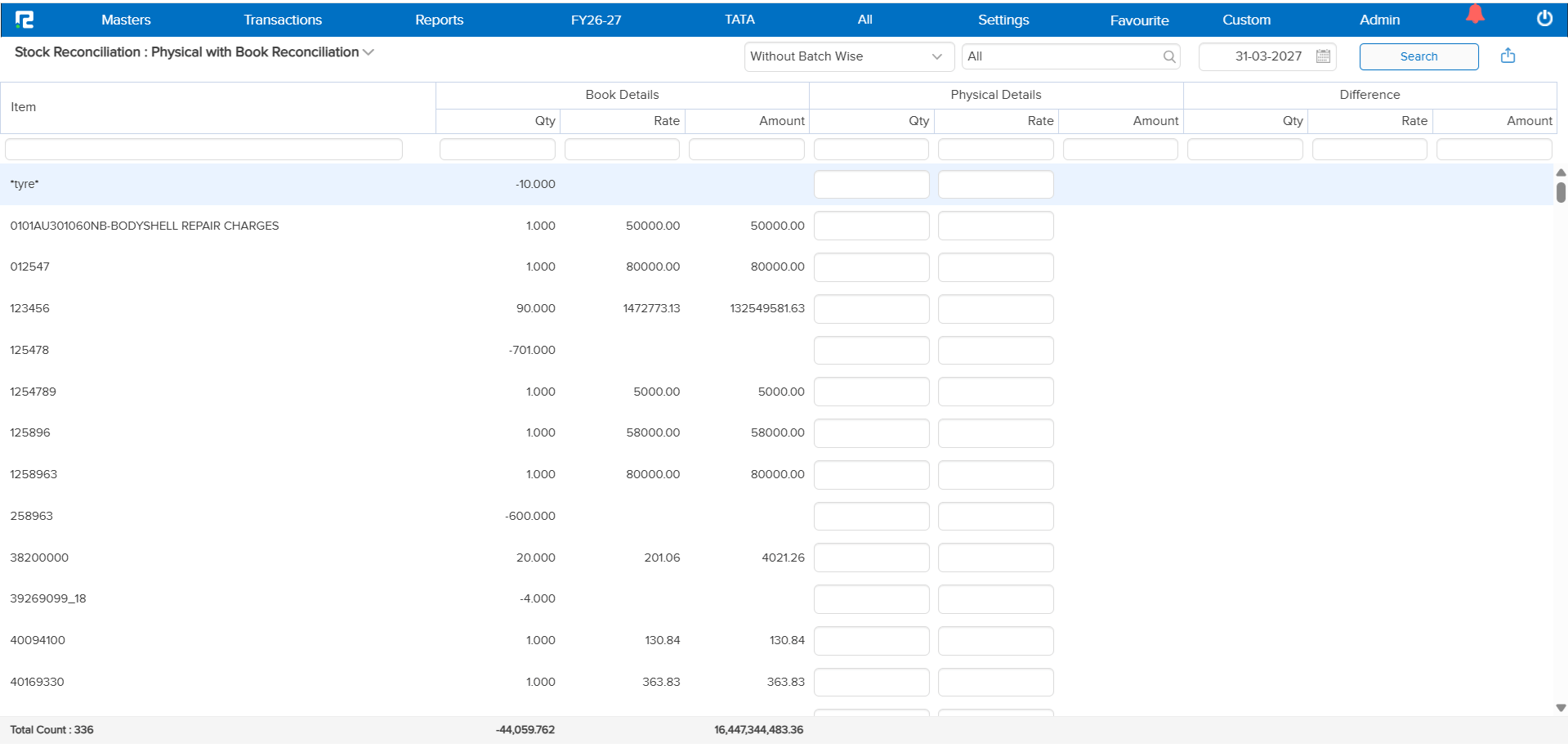Click the application logo icon

[x=25, y=20]
